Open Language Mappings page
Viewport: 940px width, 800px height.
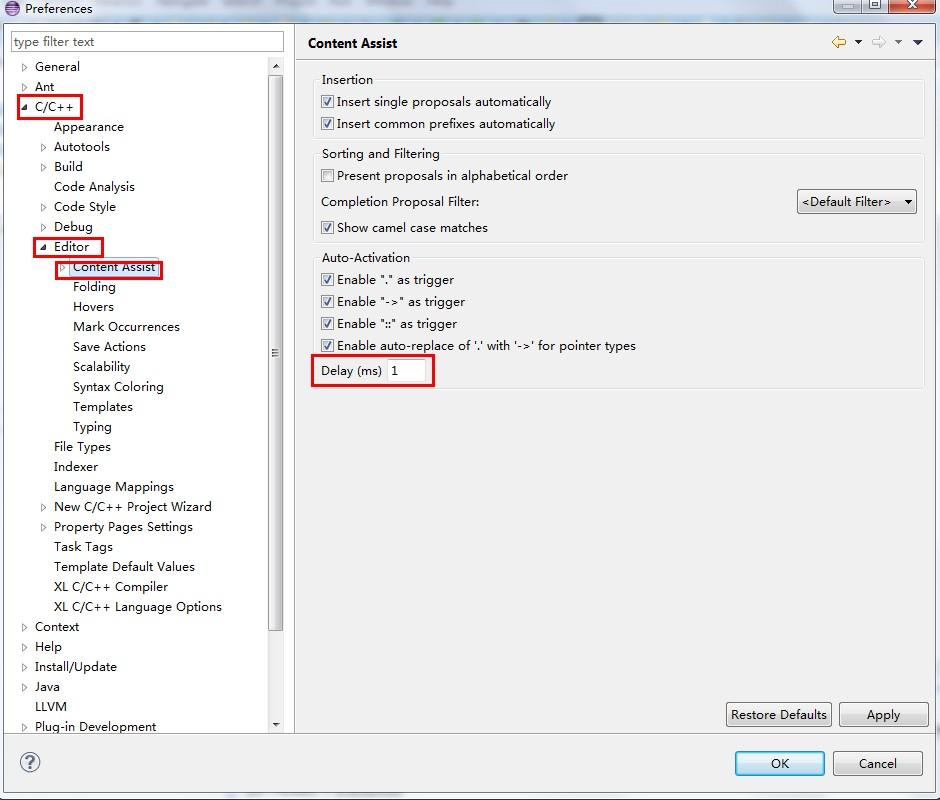tap(114, 487)
